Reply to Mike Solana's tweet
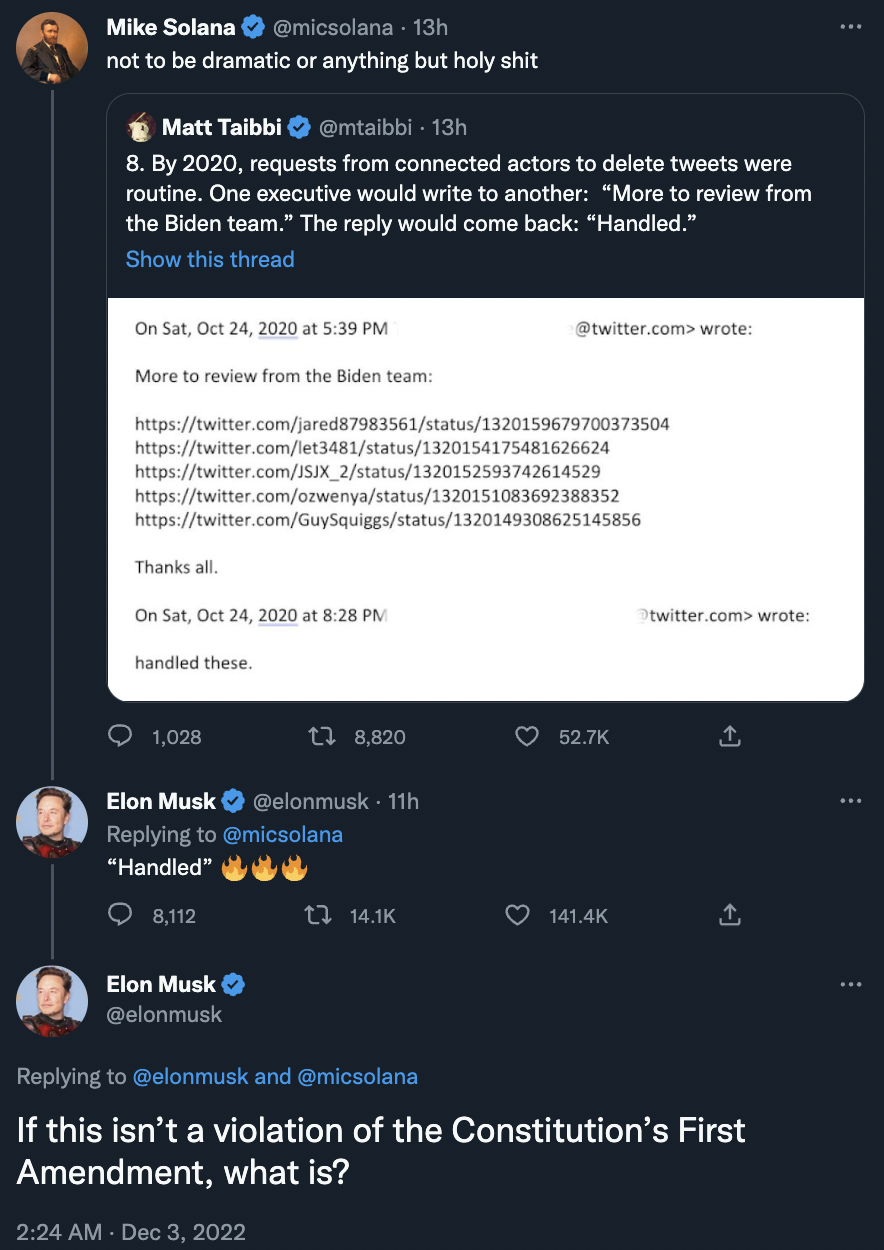Image resolution: width=884 pixels, height=1250 pixels. (x=121, y=737)
